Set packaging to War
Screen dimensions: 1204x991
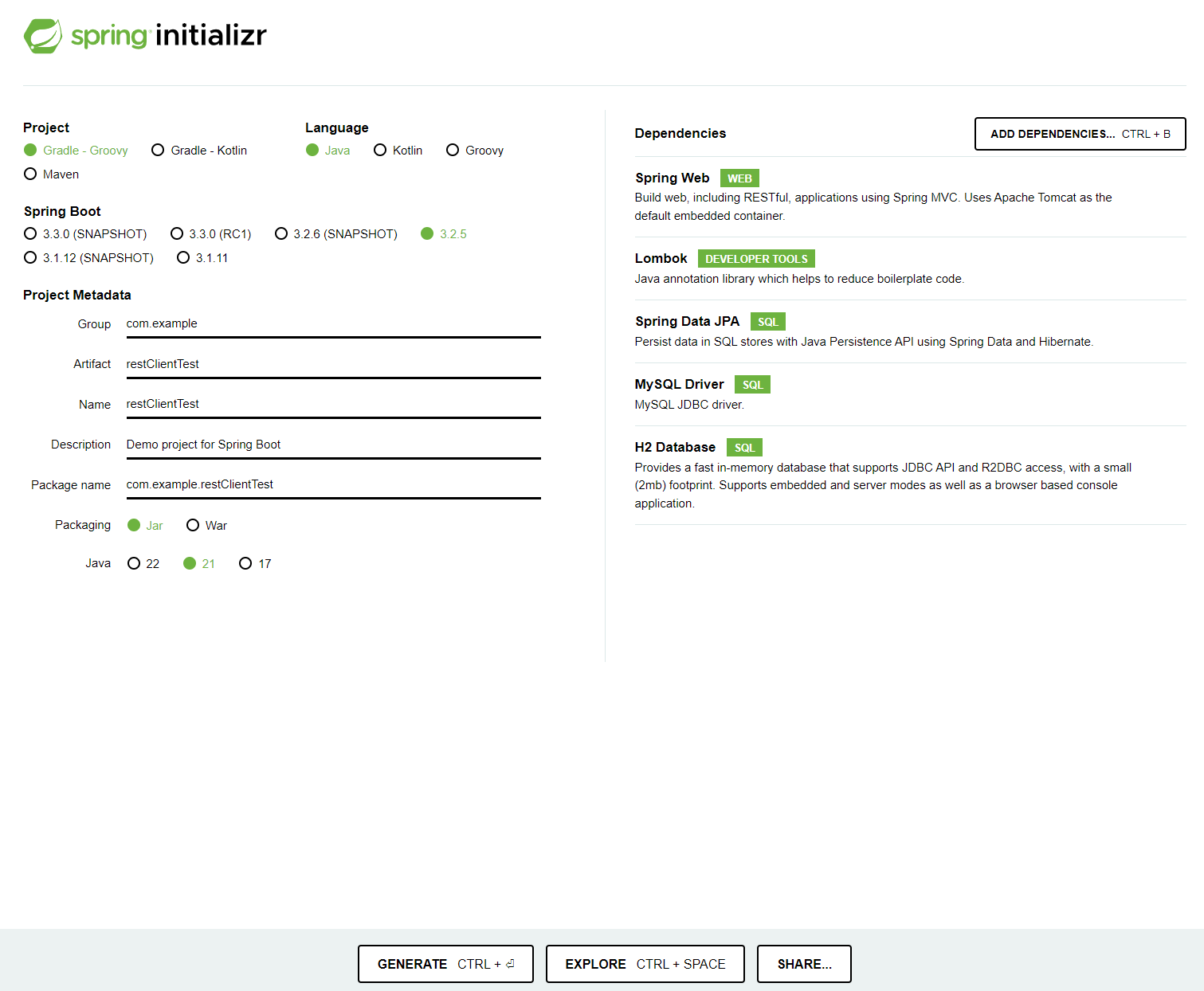pyautogui.click(x=206, y=525)
